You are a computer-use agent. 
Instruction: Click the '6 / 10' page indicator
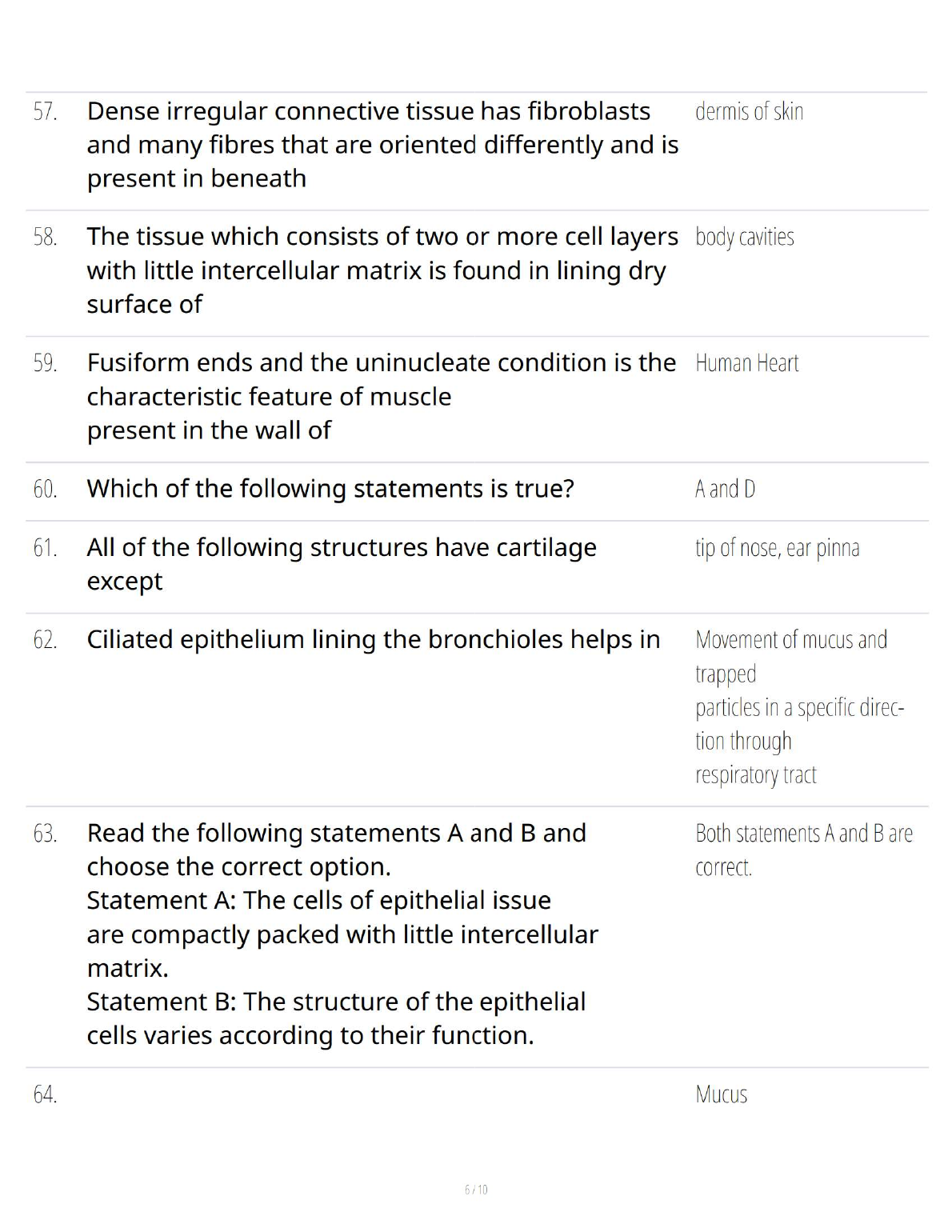(476, 1190)
